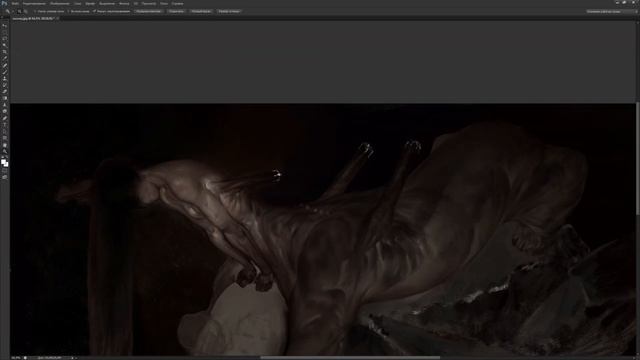Toggle Quick Mask mode
Image resolution: width=640 pixels, height=360 pixels.
[x=4, y=171]
